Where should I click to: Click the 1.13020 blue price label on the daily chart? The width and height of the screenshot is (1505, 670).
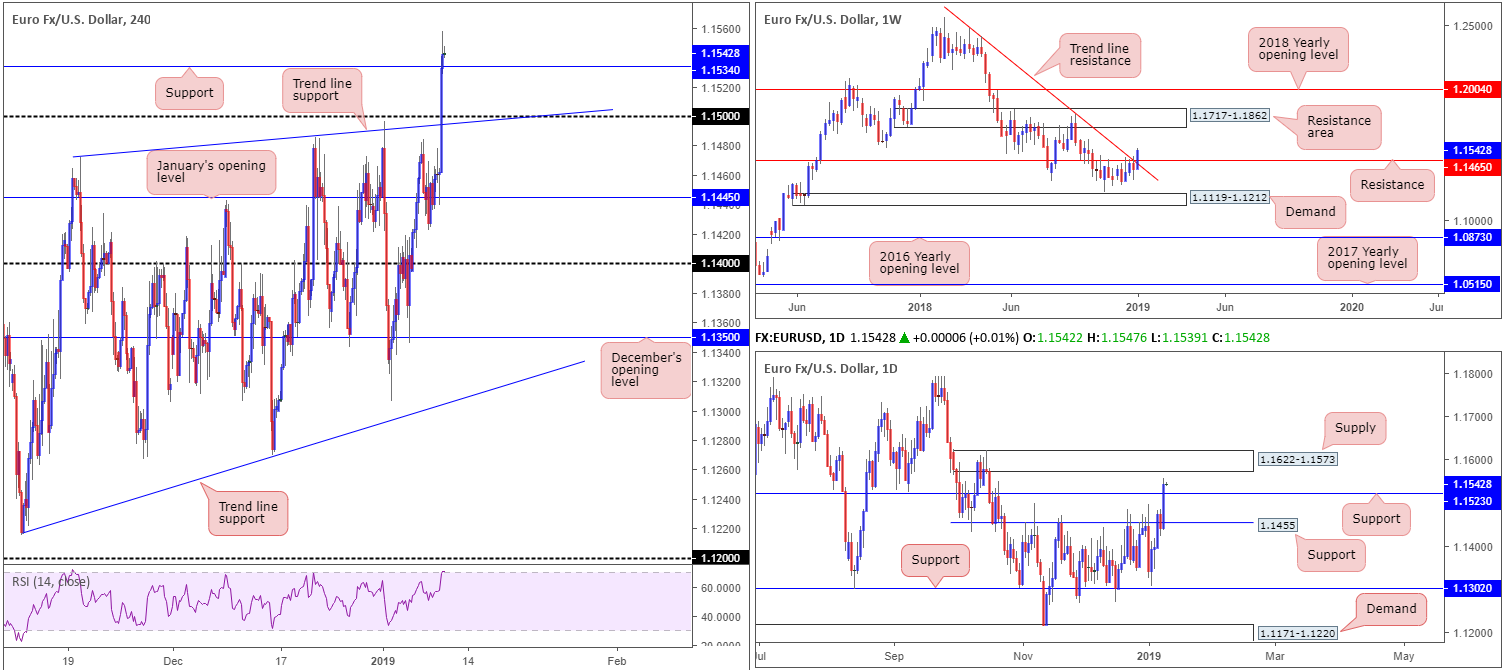1472,590
